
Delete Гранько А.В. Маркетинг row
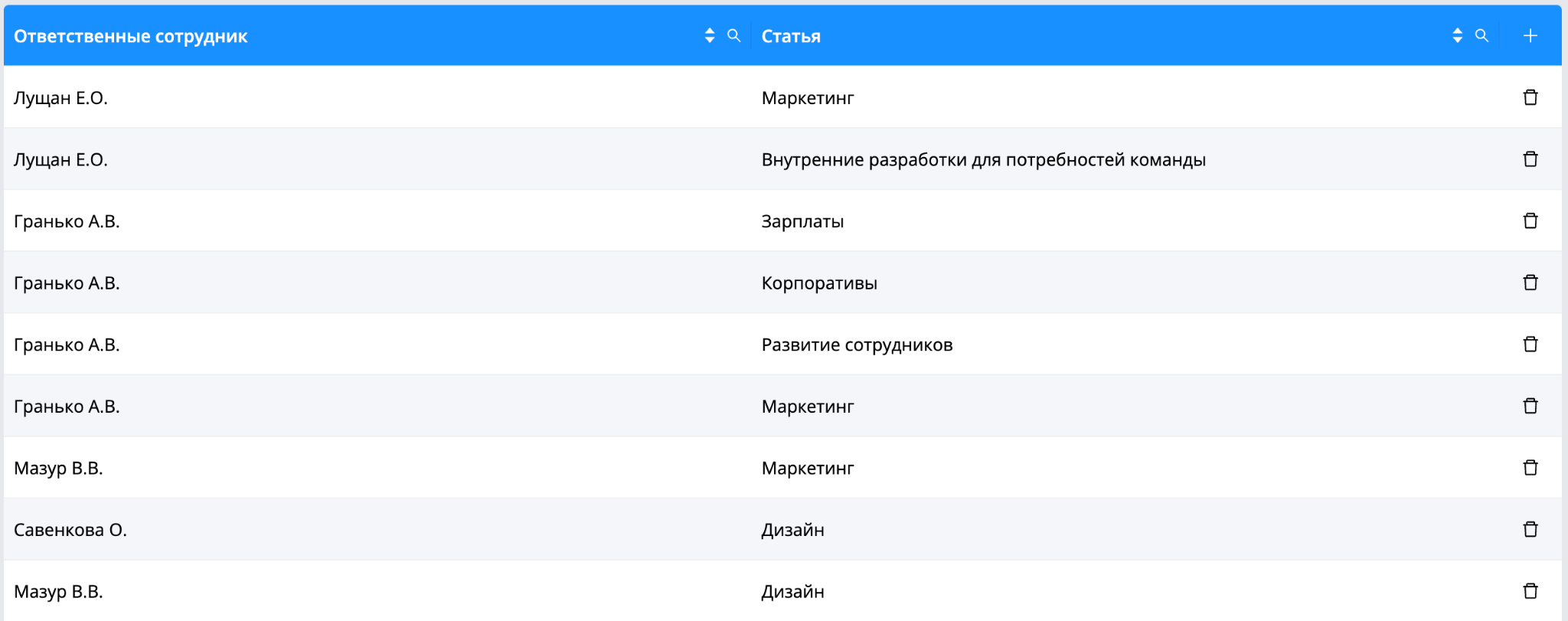coord(1530,406)
